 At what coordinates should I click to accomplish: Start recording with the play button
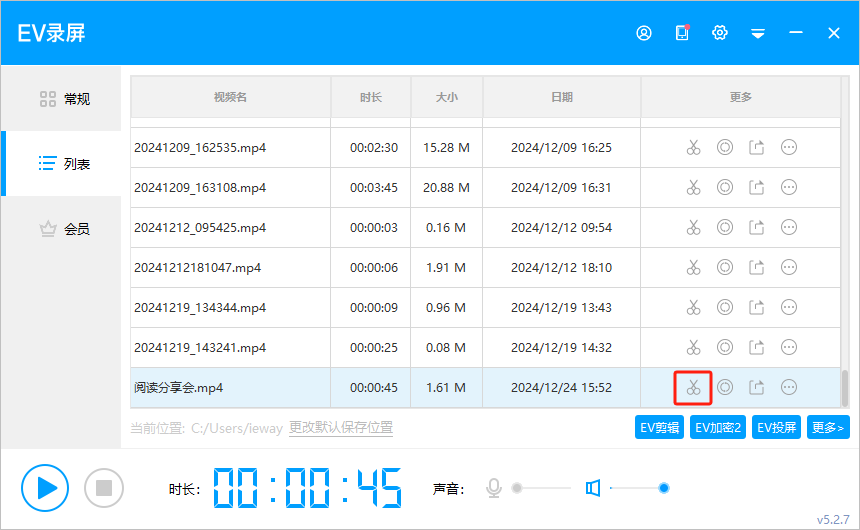click(45, 488)
